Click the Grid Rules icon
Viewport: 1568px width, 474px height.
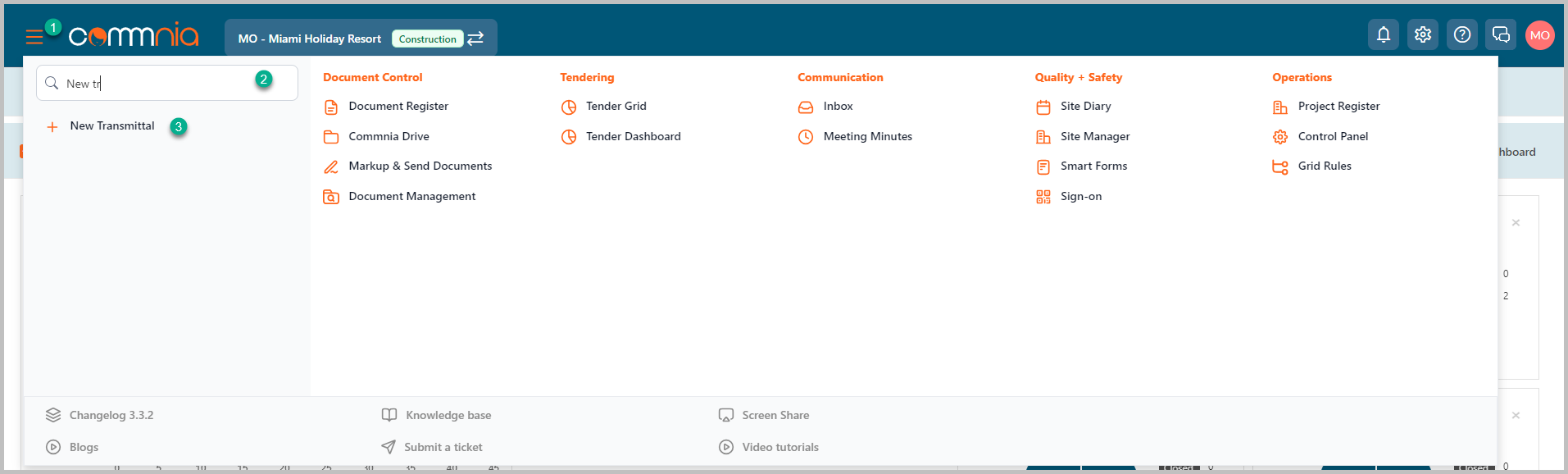pyautogui.click(x=1280, y=167)
